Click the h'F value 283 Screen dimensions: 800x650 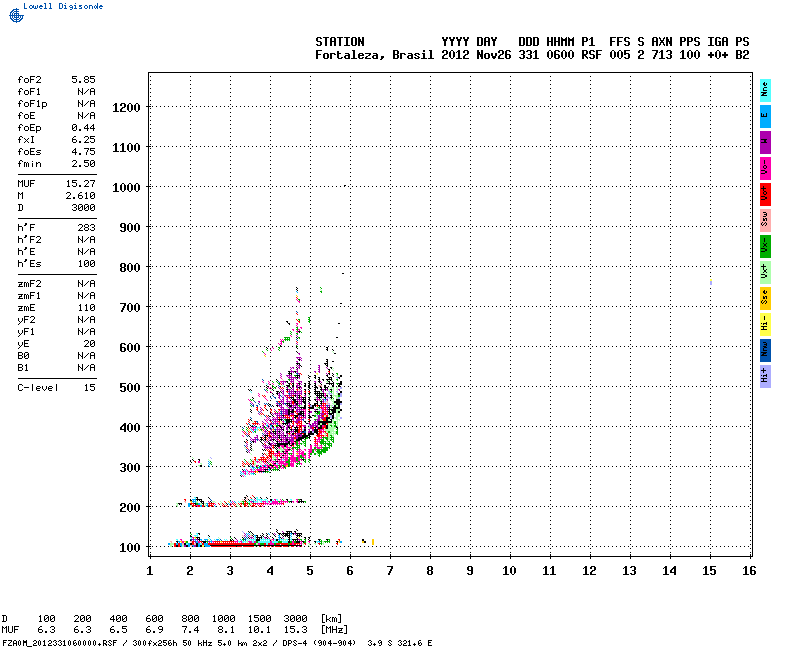[x=87, y=228]
